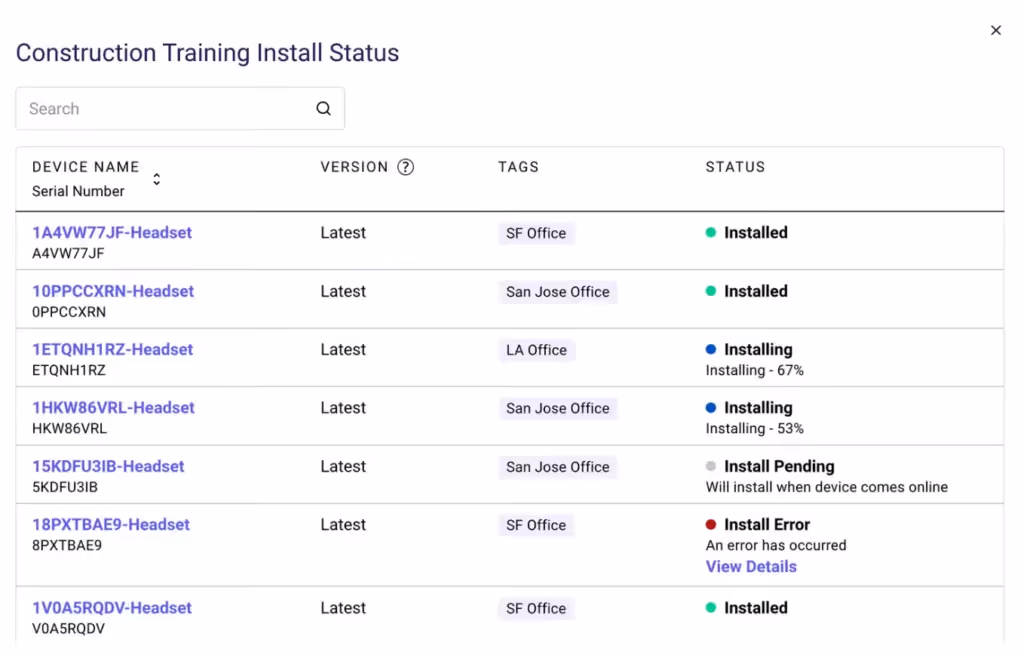
Task: Click Latest version of 18PXTBAE9-Headset row
Action: point(343,524)
